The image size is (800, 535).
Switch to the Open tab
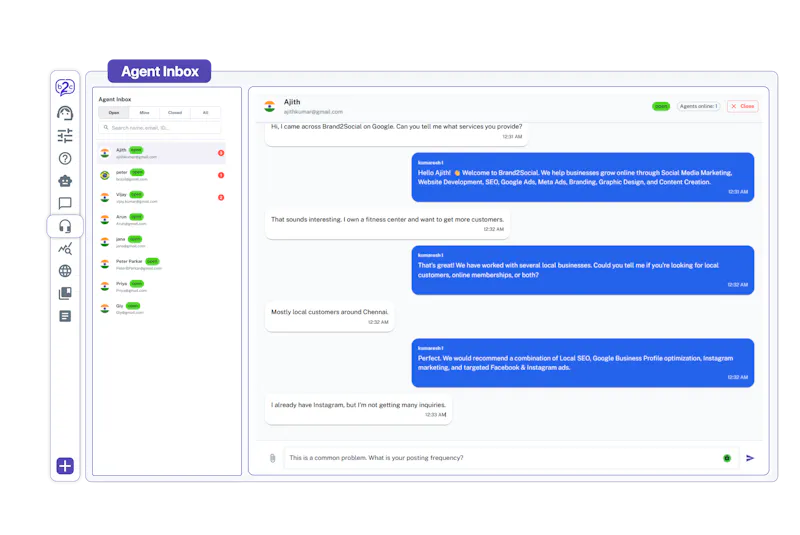114,113
